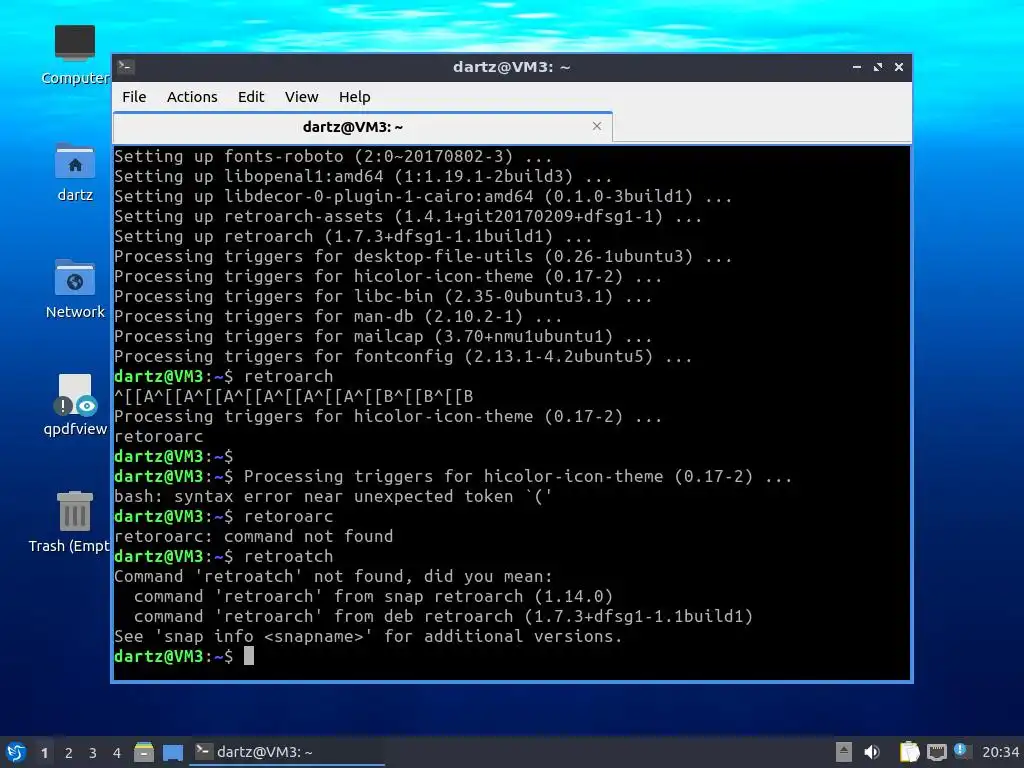Click 'Processing triggers for man-db' line
This screenshot has height=768, width=1024.
point(338,317)
